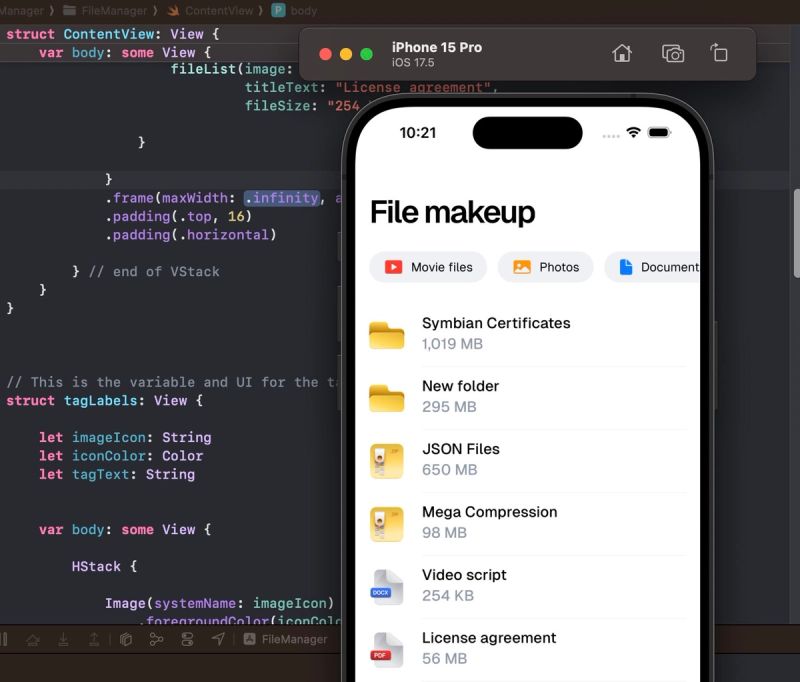Click the "let iconColor: Color" line
Screen dimensions: 800x682
coord(121,456)
